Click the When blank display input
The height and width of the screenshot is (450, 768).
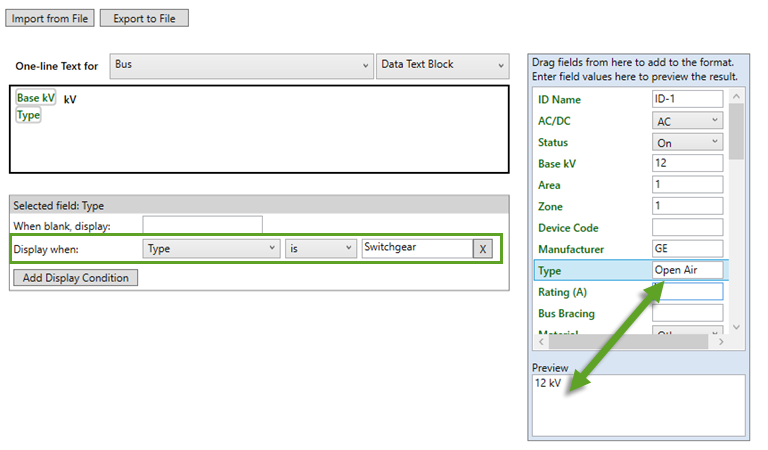click(202, 226)
